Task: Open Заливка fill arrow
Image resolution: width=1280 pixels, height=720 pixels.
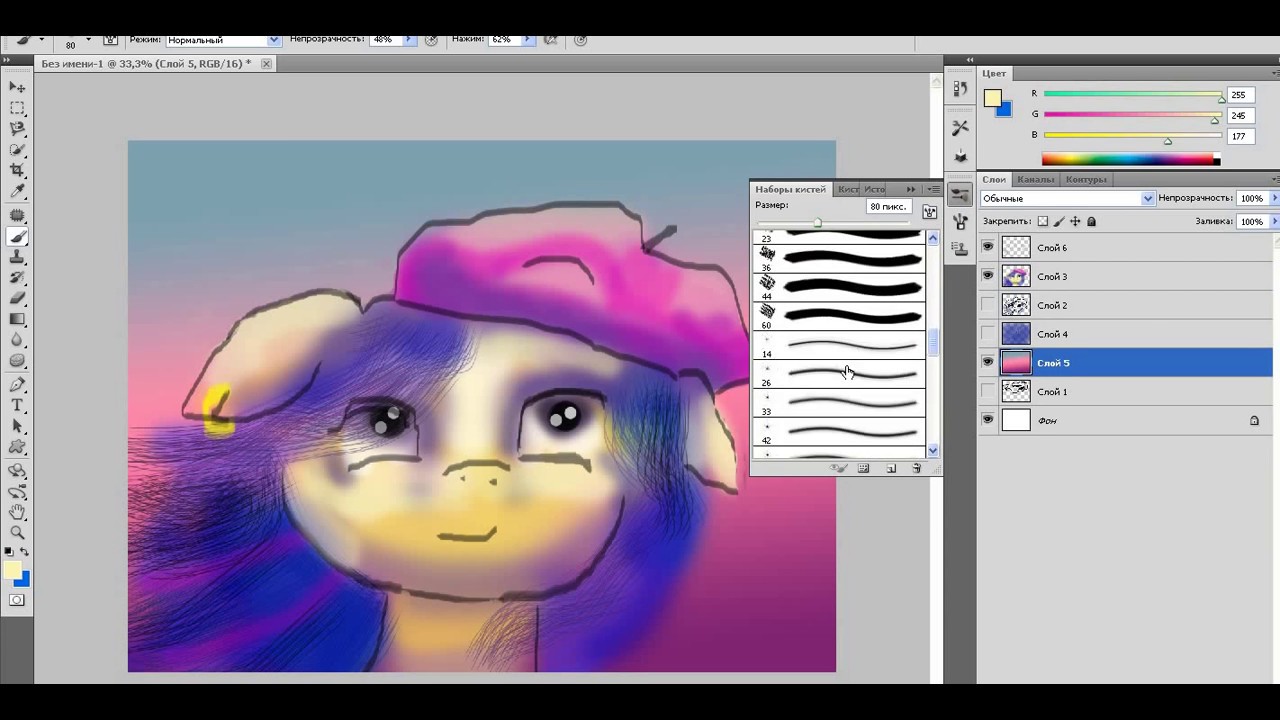Action: tap(1274, 222)
